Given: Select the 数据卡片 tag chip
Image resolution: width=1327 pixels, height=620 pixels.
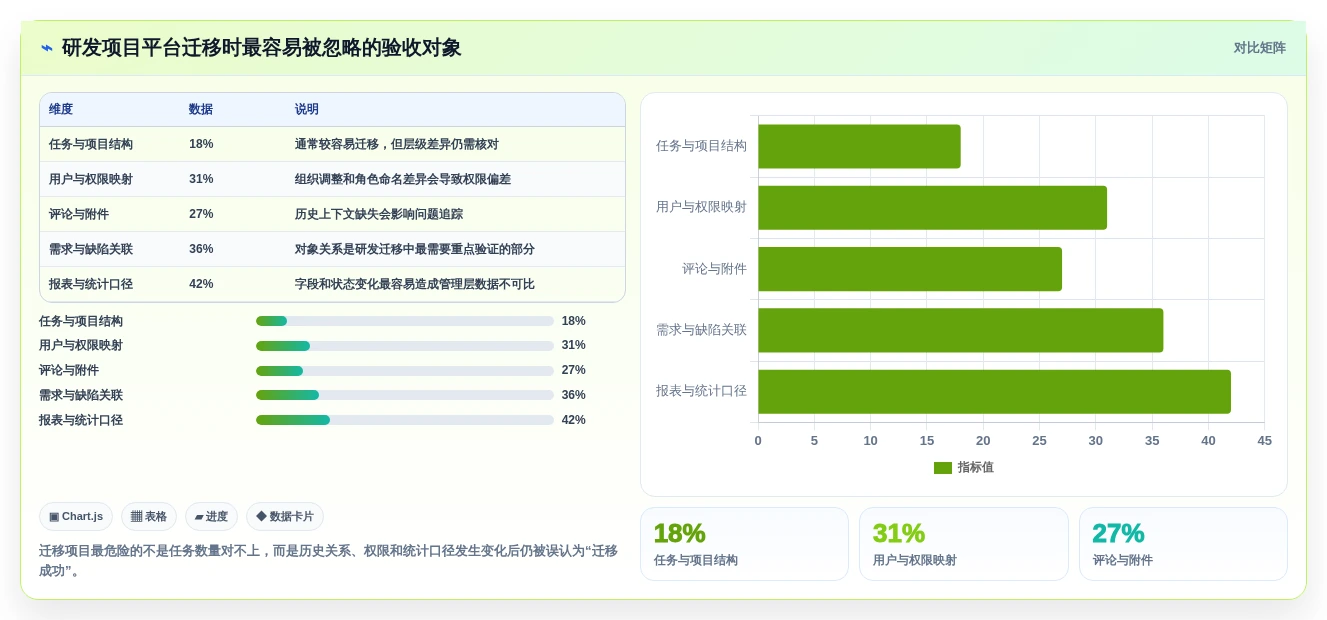Looking at the screenshot, I should point(285,516).
